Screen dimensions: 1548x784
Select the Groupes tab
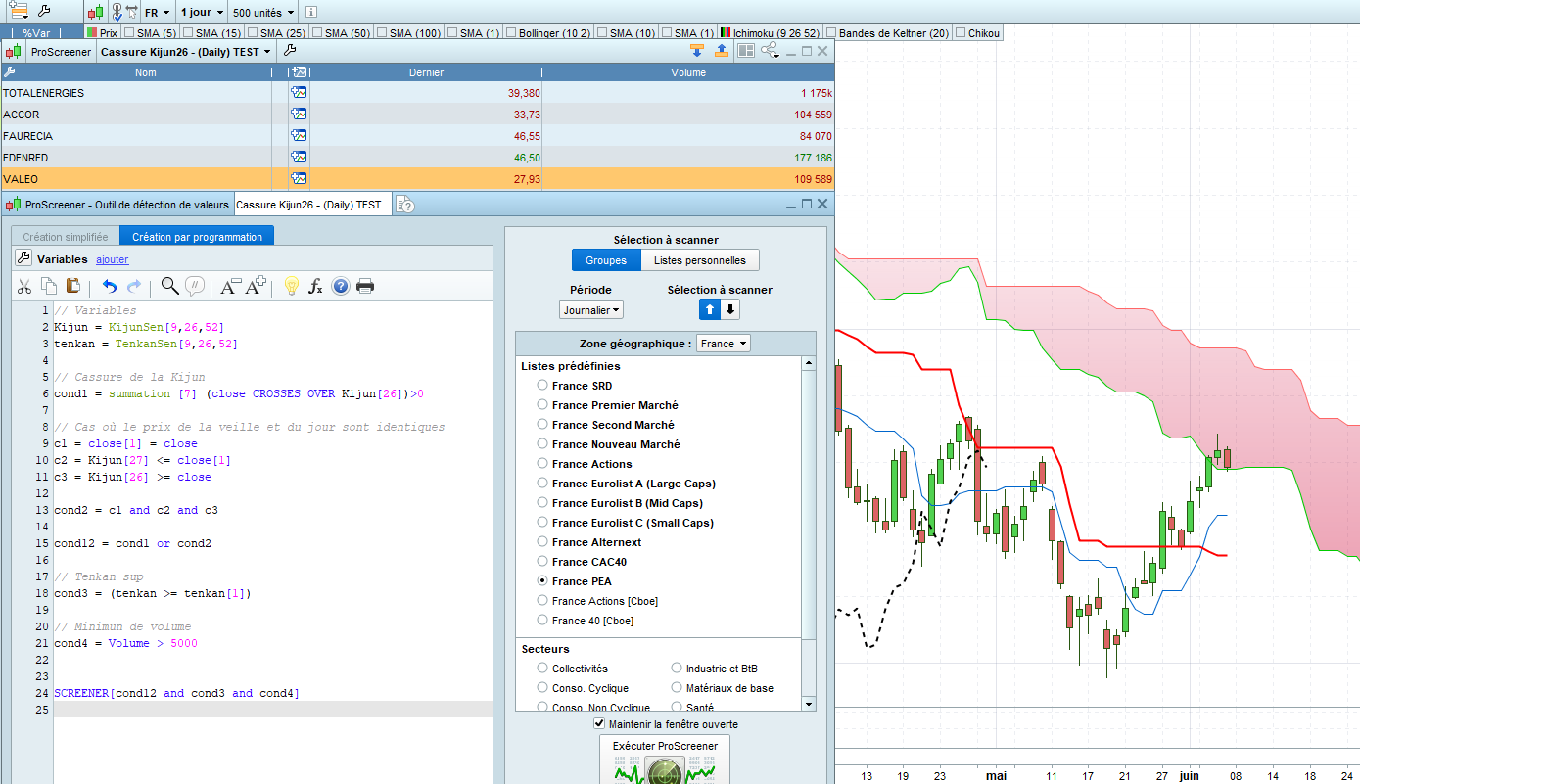tap(606, 260)
